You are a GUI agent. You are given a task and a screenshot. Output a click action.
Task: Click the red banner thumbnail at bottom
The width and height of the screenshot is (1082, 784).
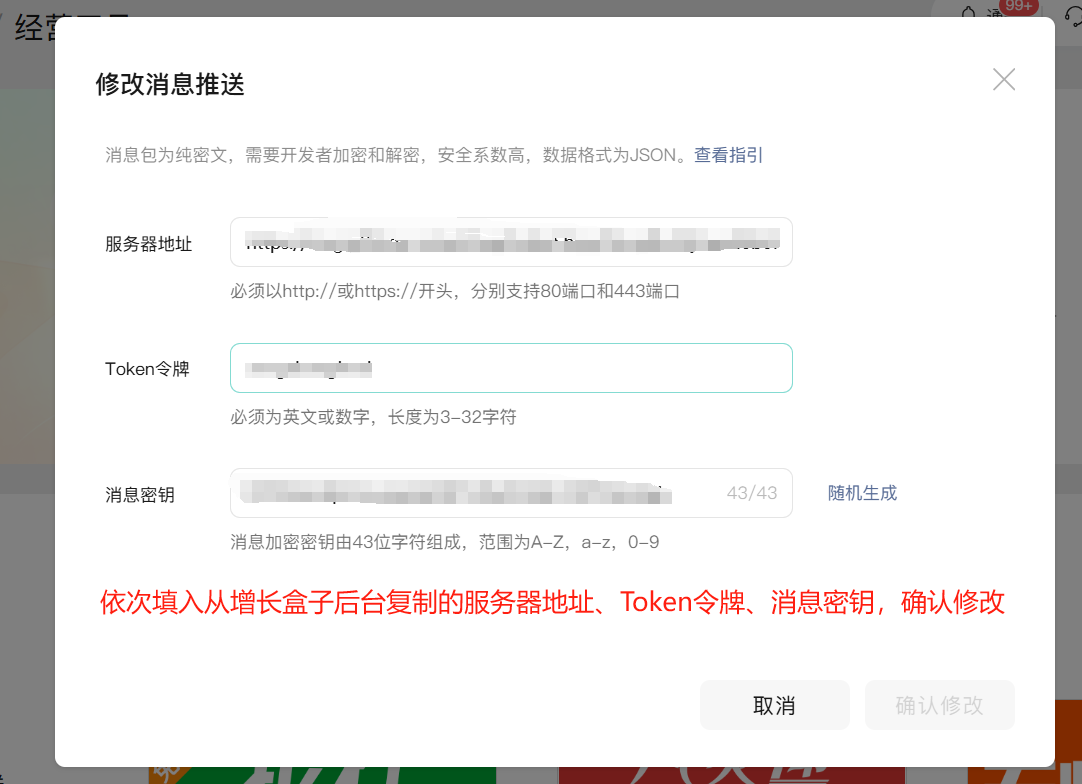[730, 774]
